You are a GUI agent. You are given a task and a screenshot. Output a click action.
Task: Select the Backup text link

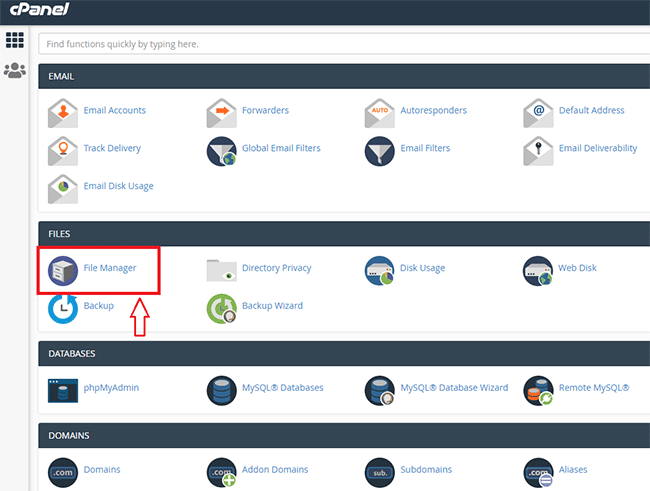(x=98, y=306)
